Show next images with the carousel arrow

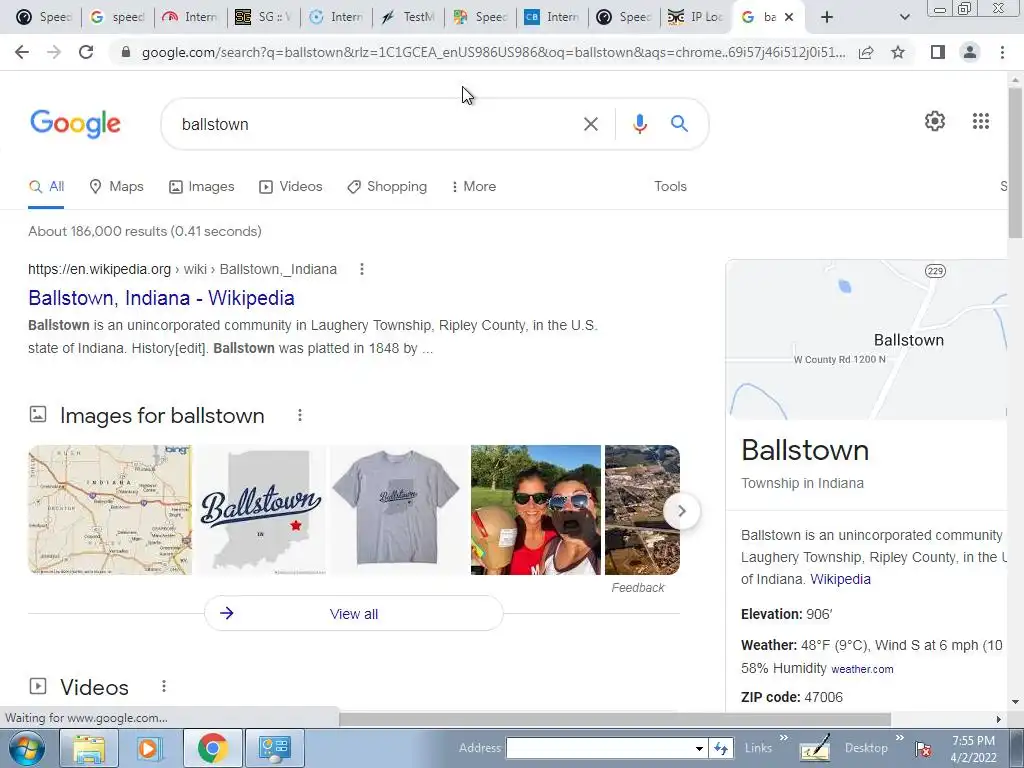681,511
